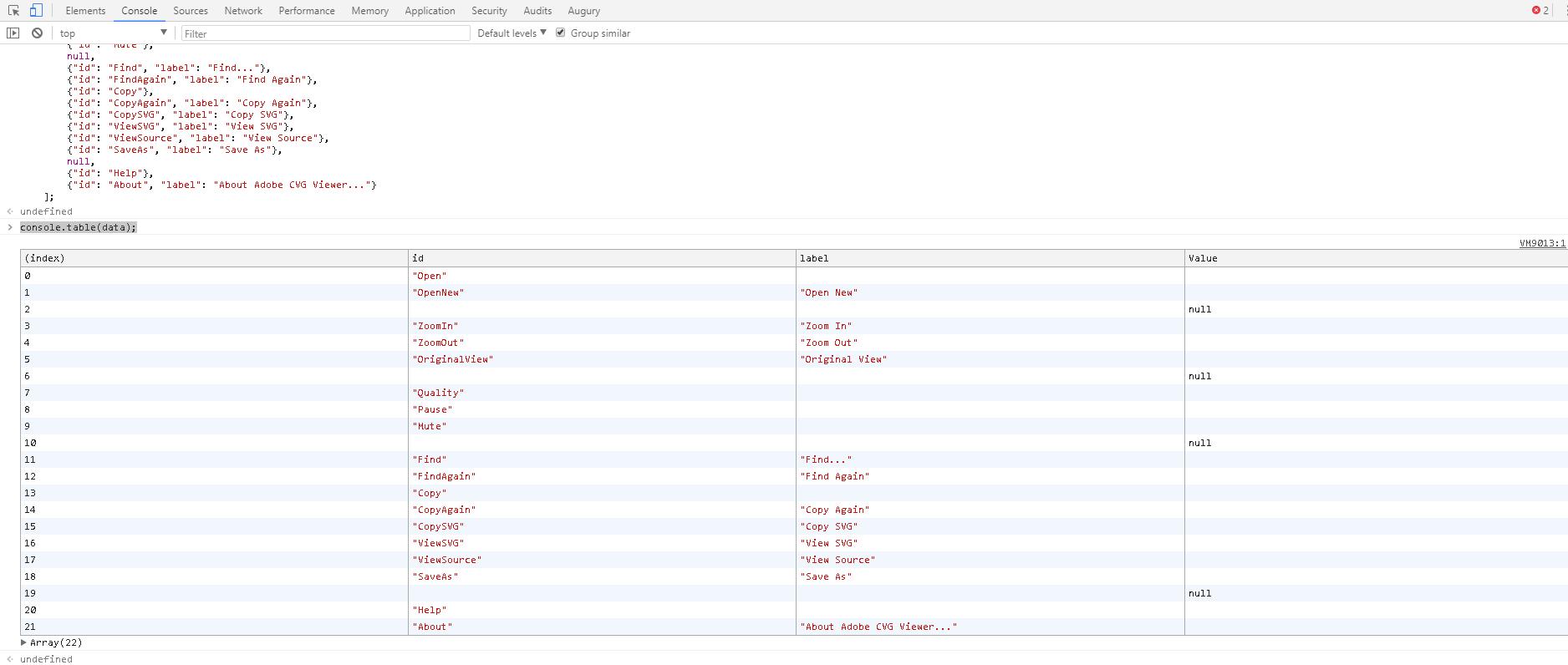
Task: Select the "OpenNew" id cell
Action: (602, 292)
